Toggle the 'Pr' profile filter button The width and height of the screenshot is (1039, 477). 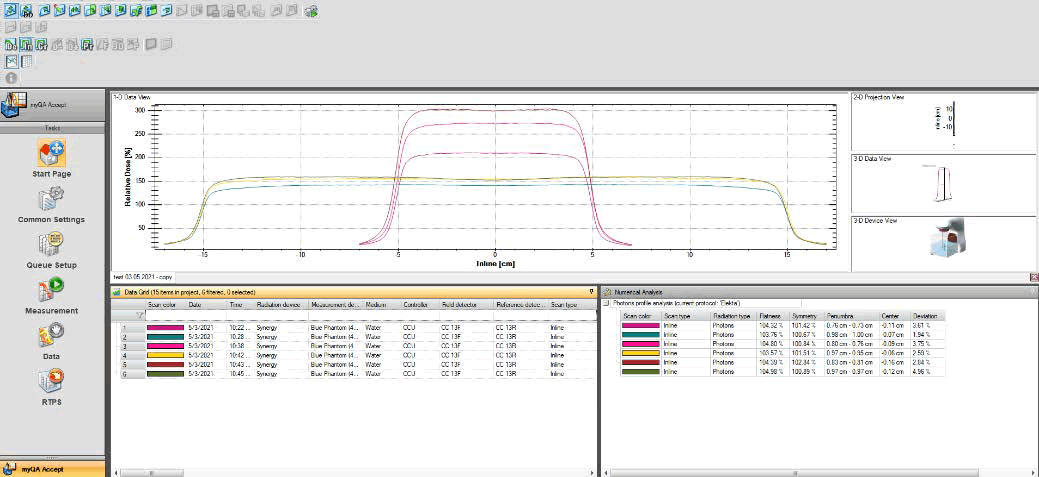[88, 45]
